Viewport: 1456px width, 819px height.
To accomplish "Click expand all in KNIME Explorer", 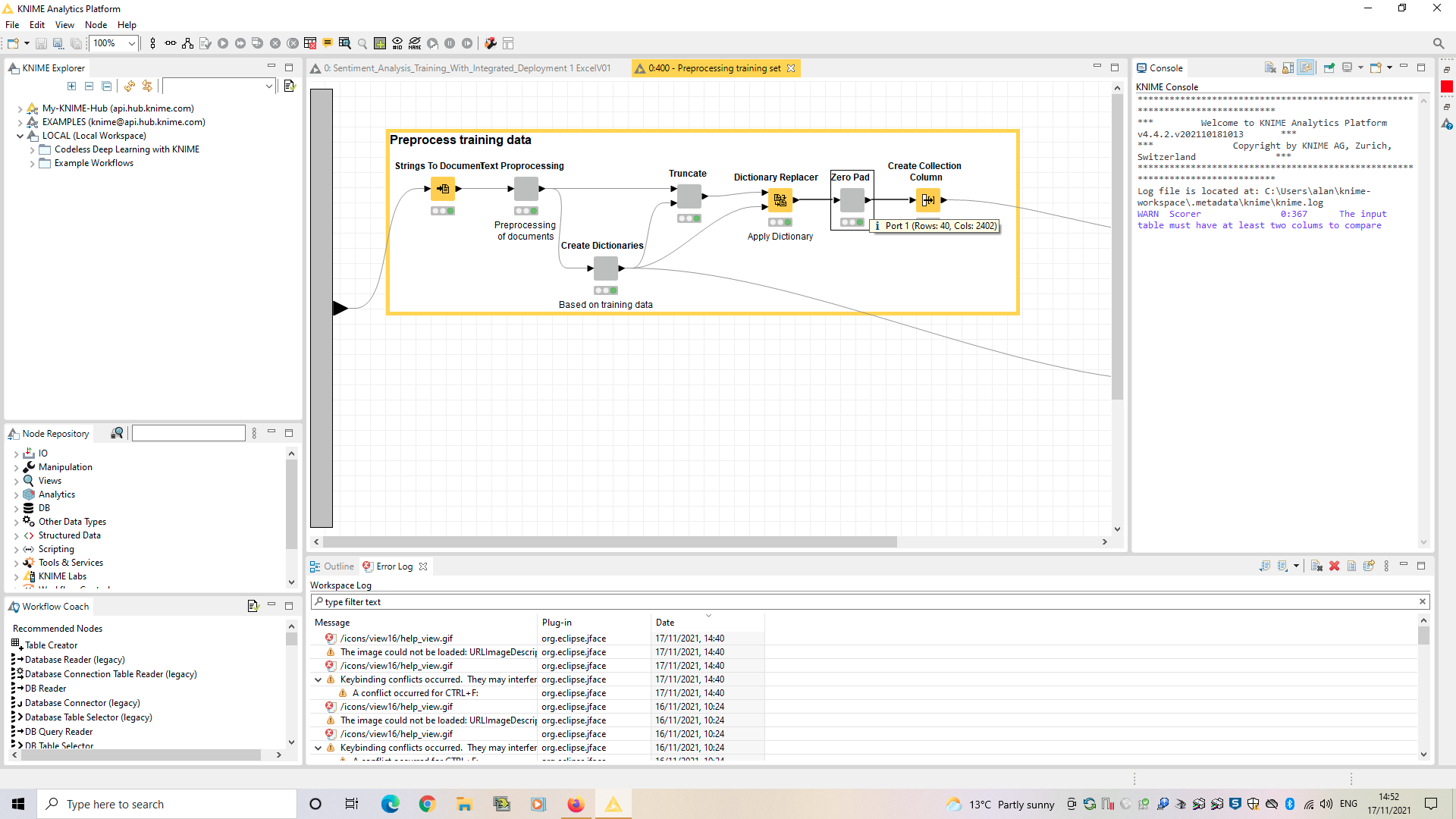I will click(72, 86).
